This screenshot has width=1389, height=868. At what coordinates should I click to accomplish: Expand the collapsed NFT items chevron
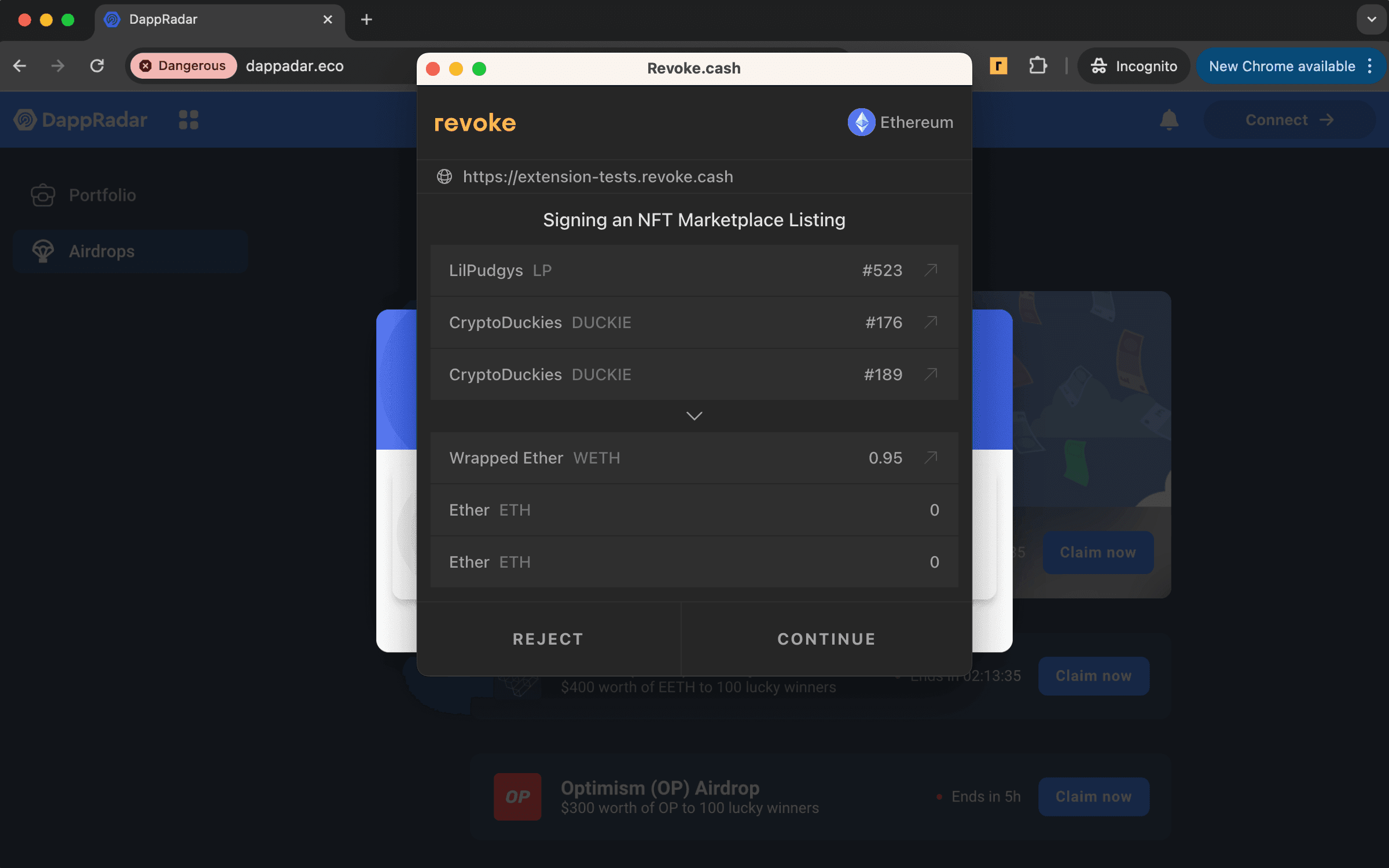[694, 416]
